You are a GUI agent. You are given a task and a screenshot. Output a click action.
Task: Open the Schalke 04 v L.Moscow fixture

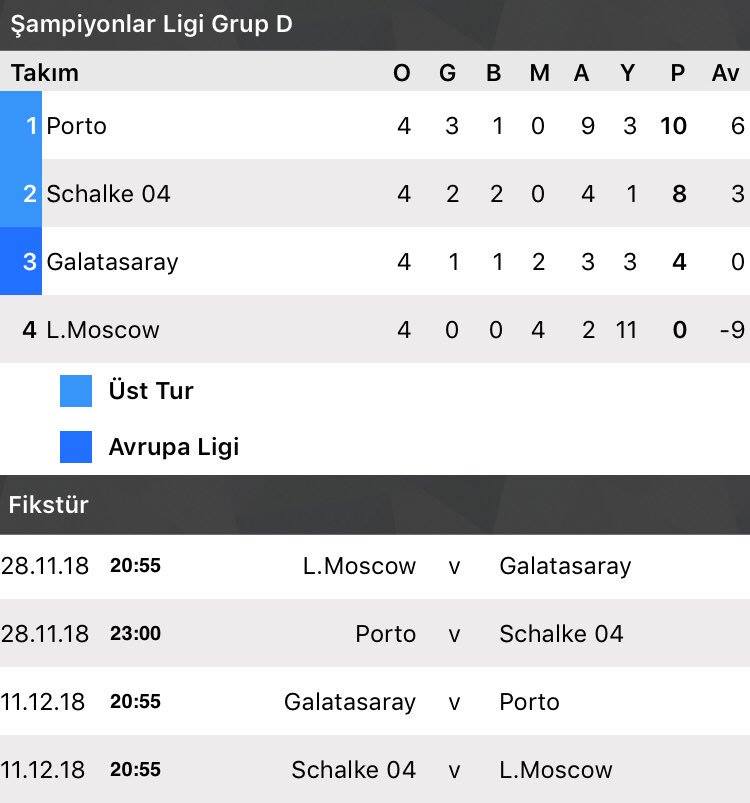[375, 769]
